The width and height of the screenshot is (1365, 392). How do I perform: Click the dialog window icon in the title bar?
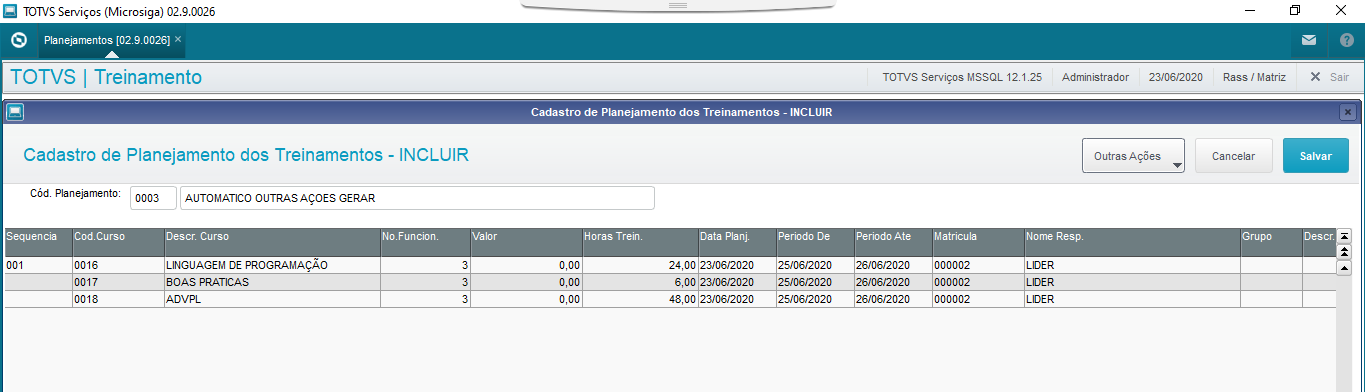(15, 112)
